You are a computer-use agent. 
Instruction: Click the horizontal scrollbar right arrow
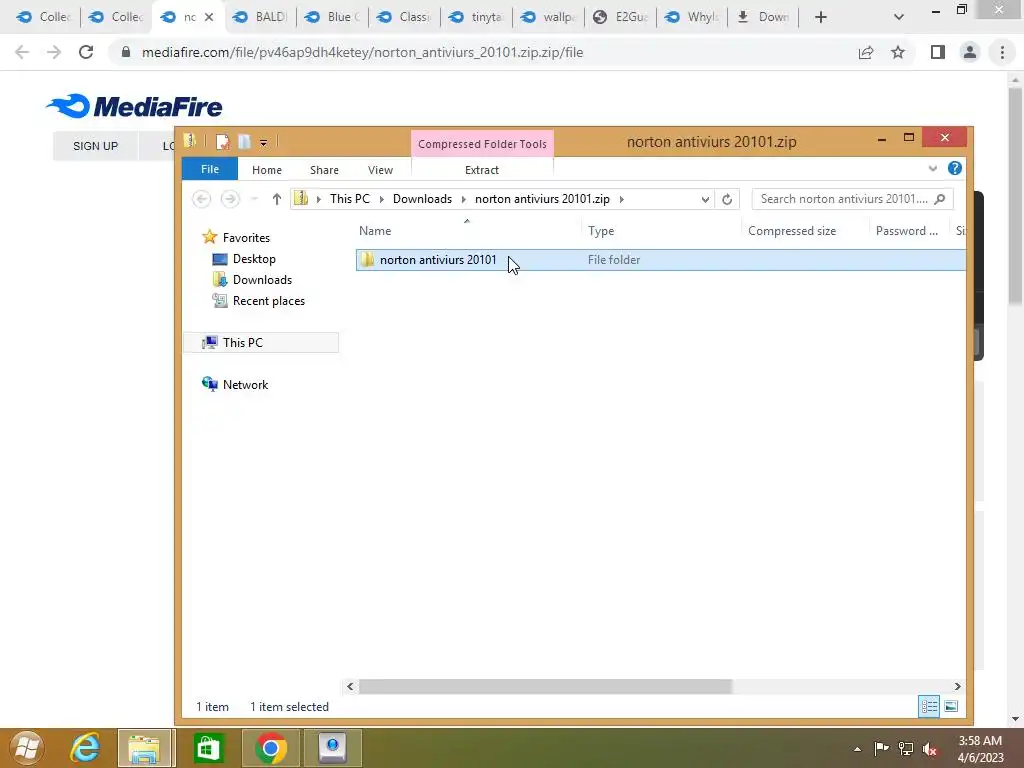[x=957, y=686]
